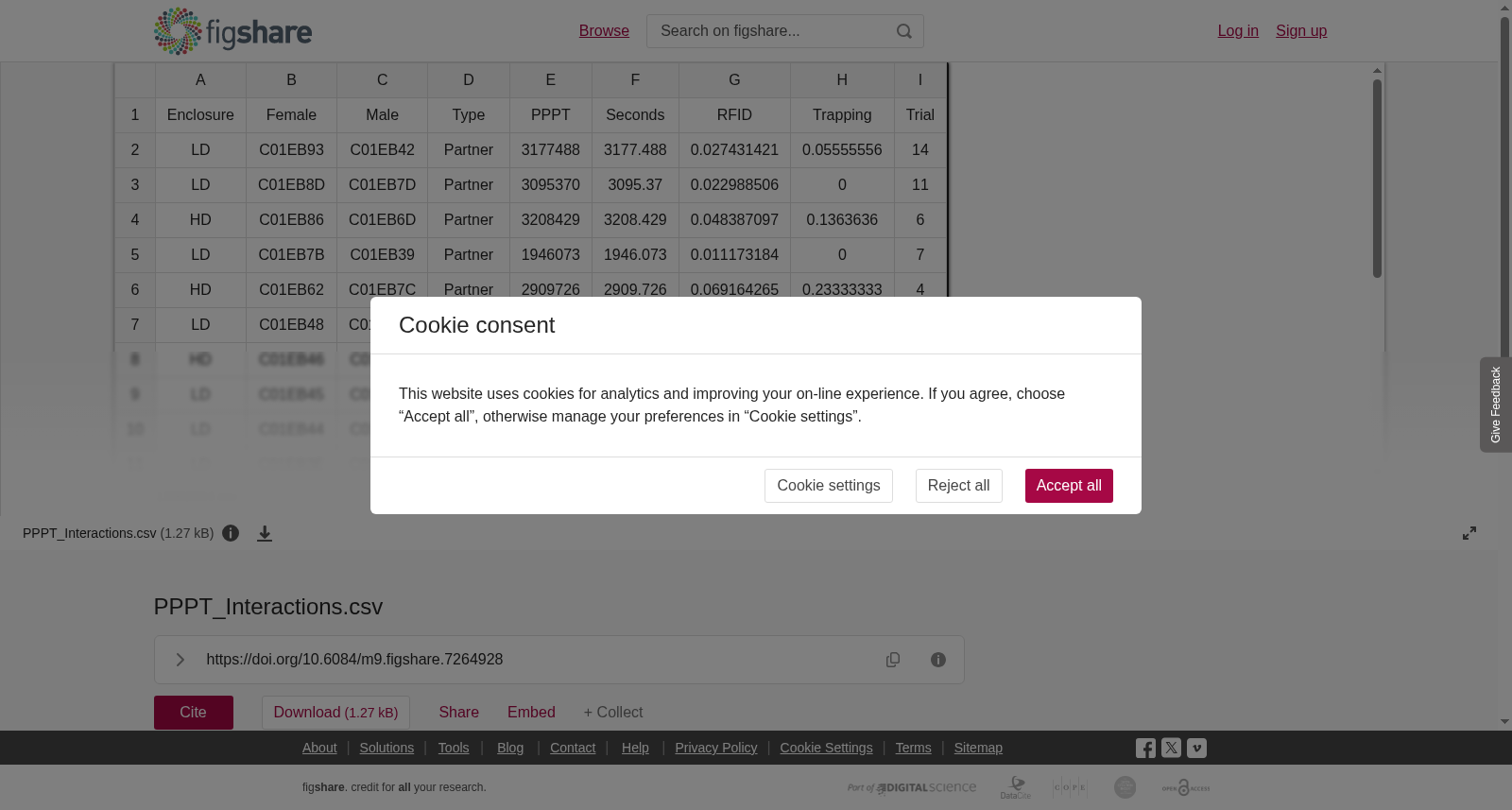The image size is (1512, 810).
Task: Open the Give Feedback side tab
Action: (x=1496, y=405)
